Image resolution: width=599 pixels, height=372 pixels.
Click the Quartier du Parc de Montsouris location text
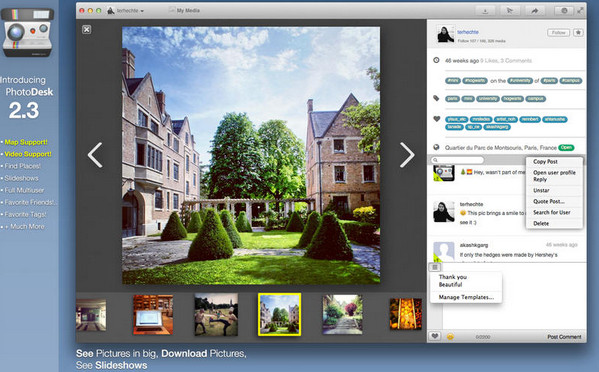pyautogui.click(x=500, y=147)
